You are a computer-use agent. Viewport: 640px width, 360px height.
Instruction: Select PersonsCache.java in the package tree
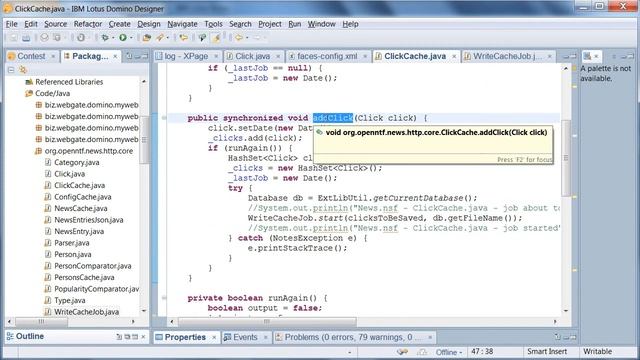pos(84,278)
